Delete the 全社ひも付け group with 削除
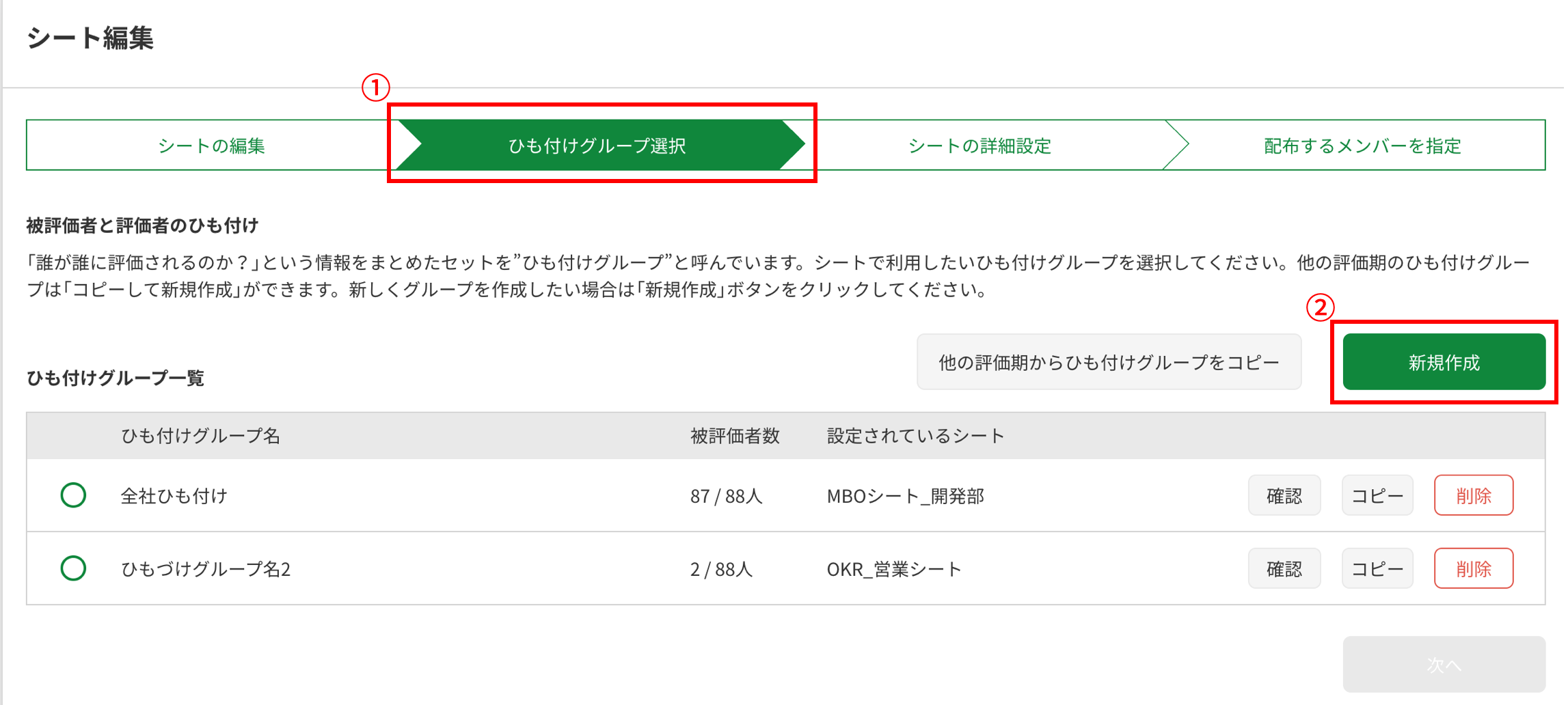1568x705 pixels. click(1473, 495)
